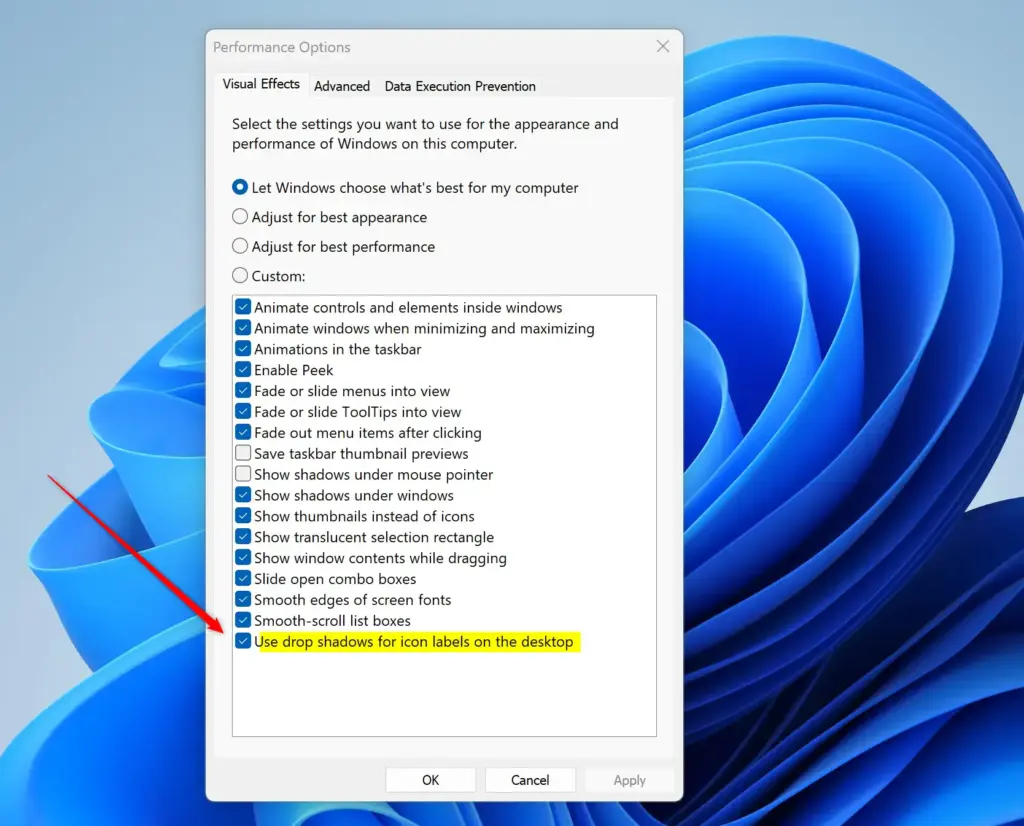Image resolution: width=1024 pixels, height=826 pixels.
Task: Uncheck Show shadows under windows
Action: 243,495
